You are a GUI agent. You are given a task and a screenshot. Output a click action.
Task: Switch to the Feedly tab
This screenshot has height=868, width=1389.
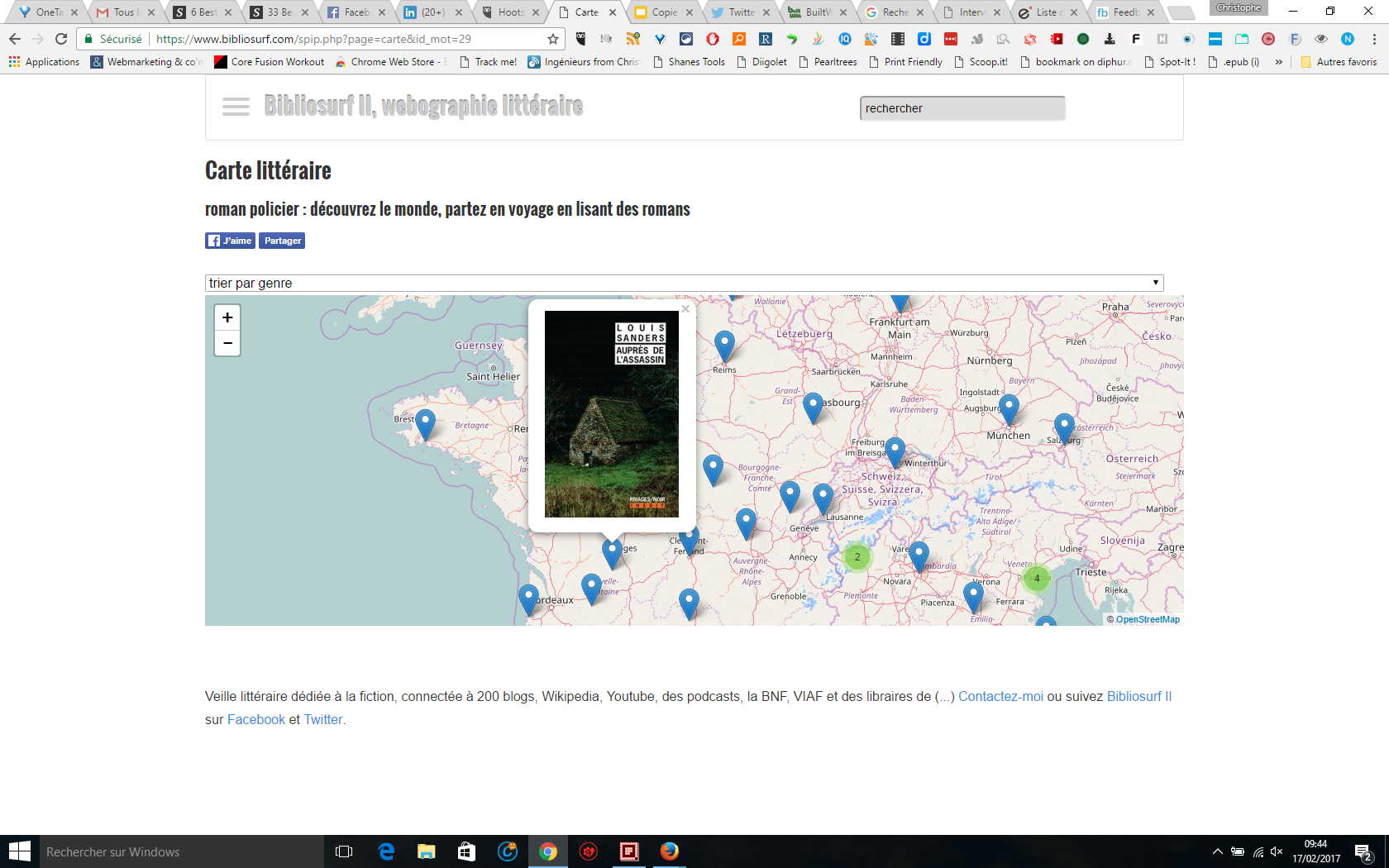tap(1124, 12)
